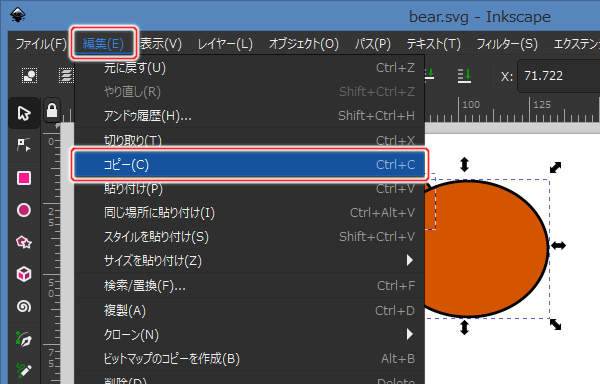600x384 pixels.
Task: Expand サイズを貼り付け(Z) submenu
Action: tap(249, 260)
